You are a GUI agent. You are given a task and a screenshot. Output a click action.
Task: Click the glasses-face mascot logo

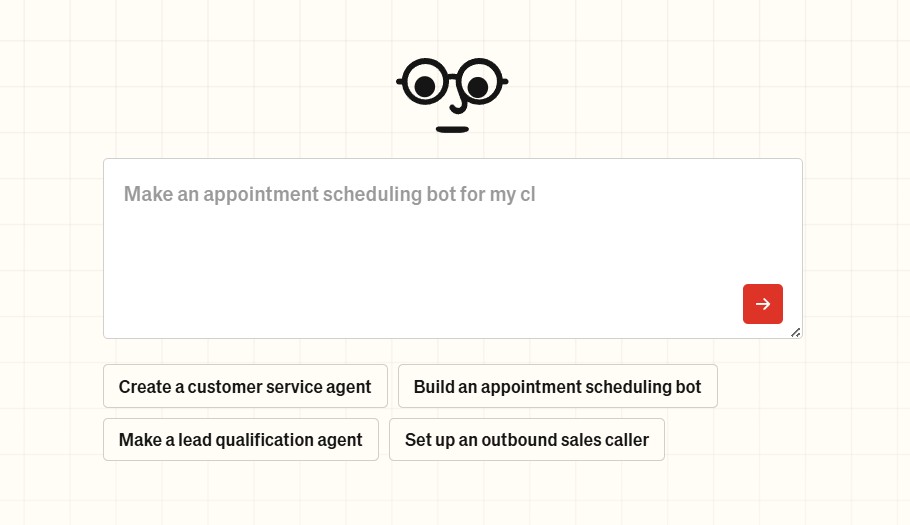[x=452, y=95]
